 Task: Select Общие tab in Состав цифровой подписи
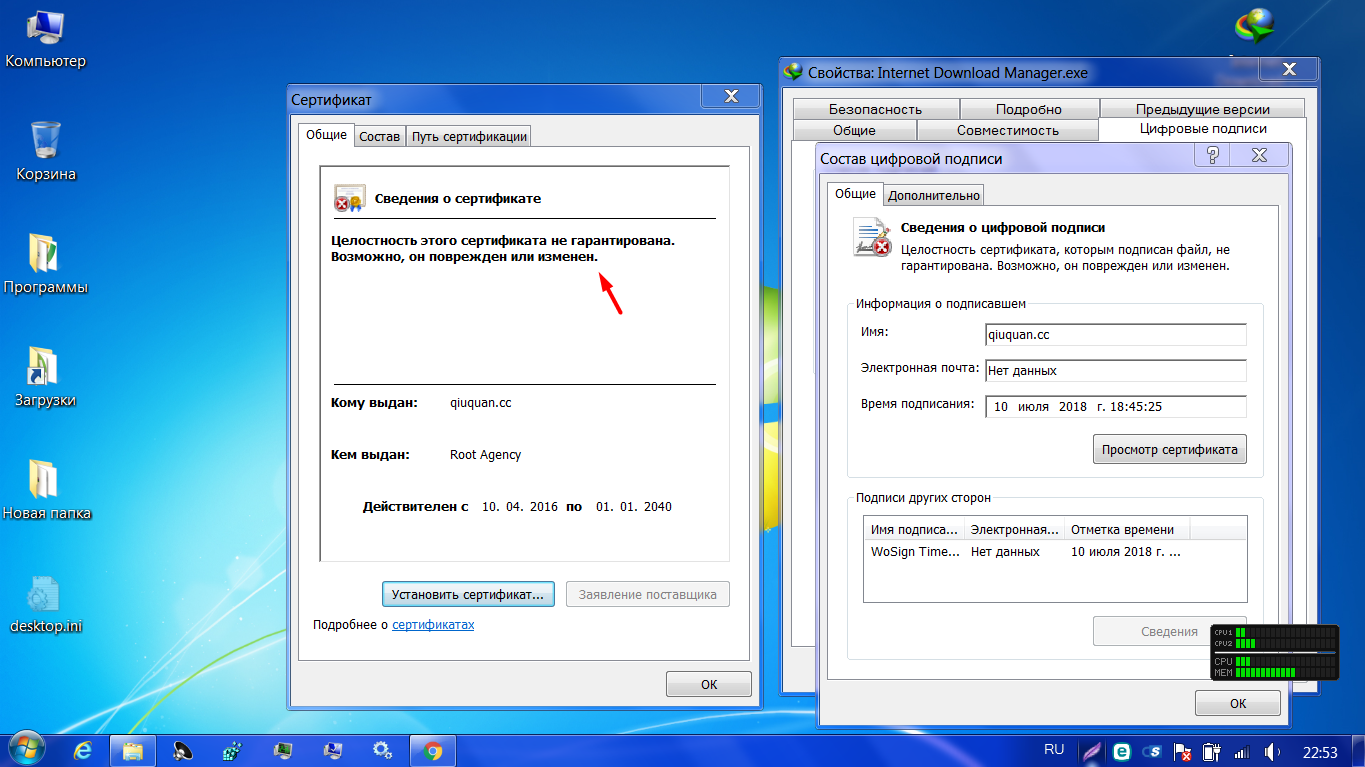point(855,193)
